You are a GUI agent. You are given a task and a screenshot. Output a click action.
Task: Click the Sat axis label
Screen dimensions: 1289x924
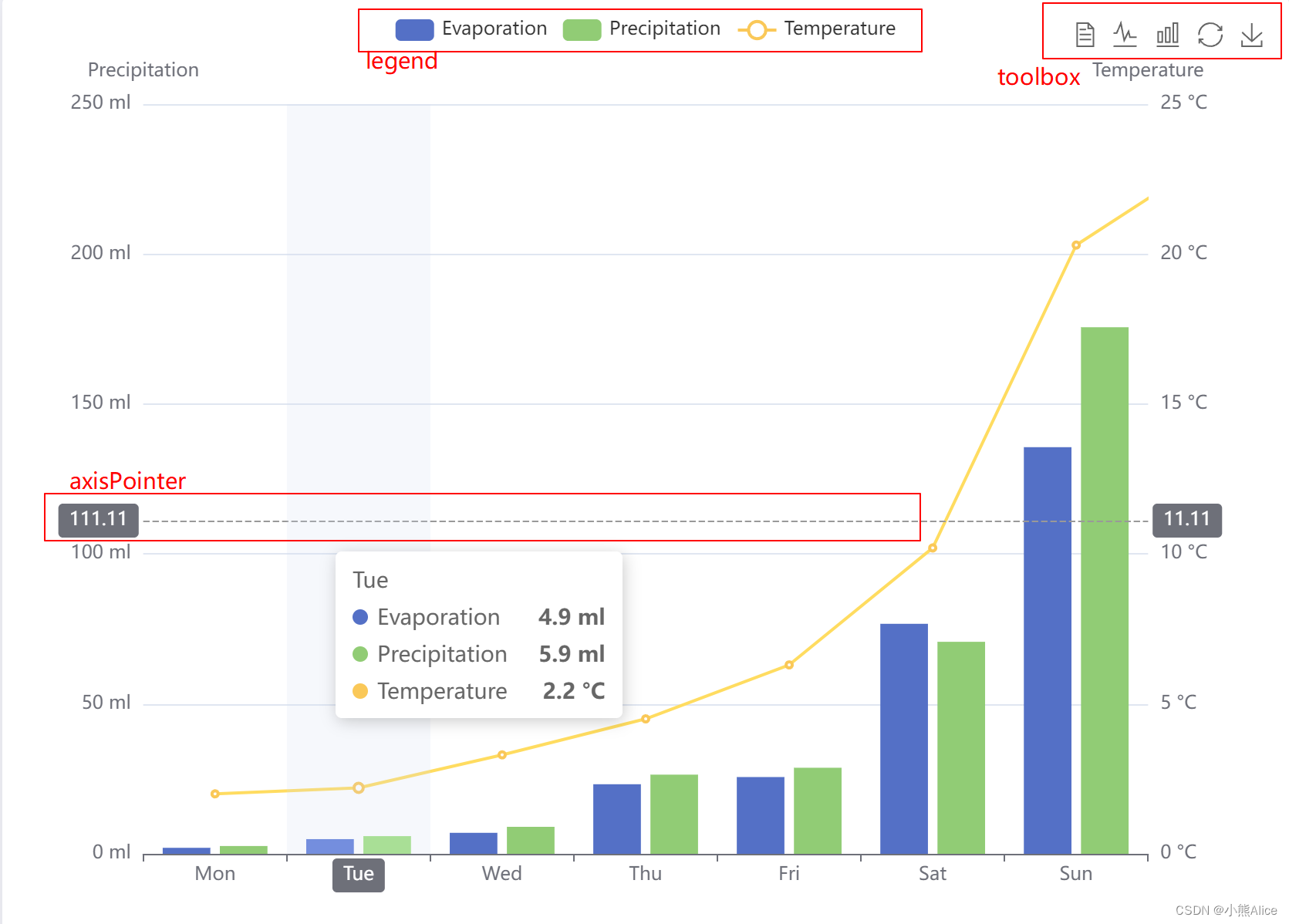coord(933,874)
